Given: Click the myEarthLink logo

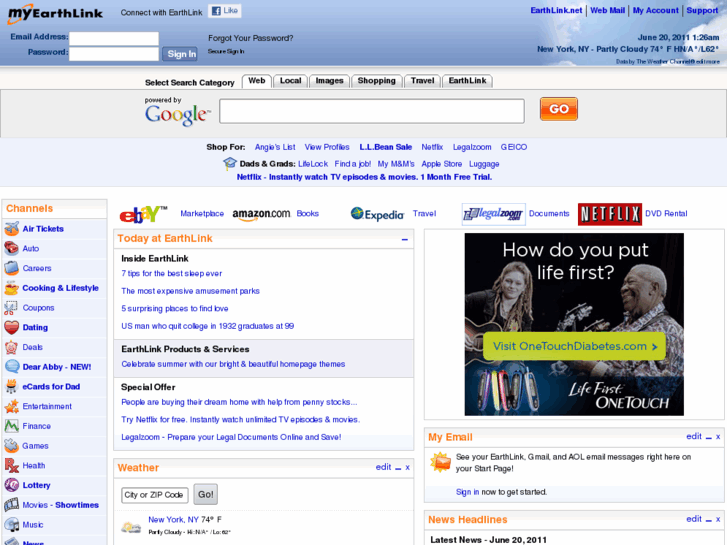Looking at the screenshot, I should click(55, 13).
